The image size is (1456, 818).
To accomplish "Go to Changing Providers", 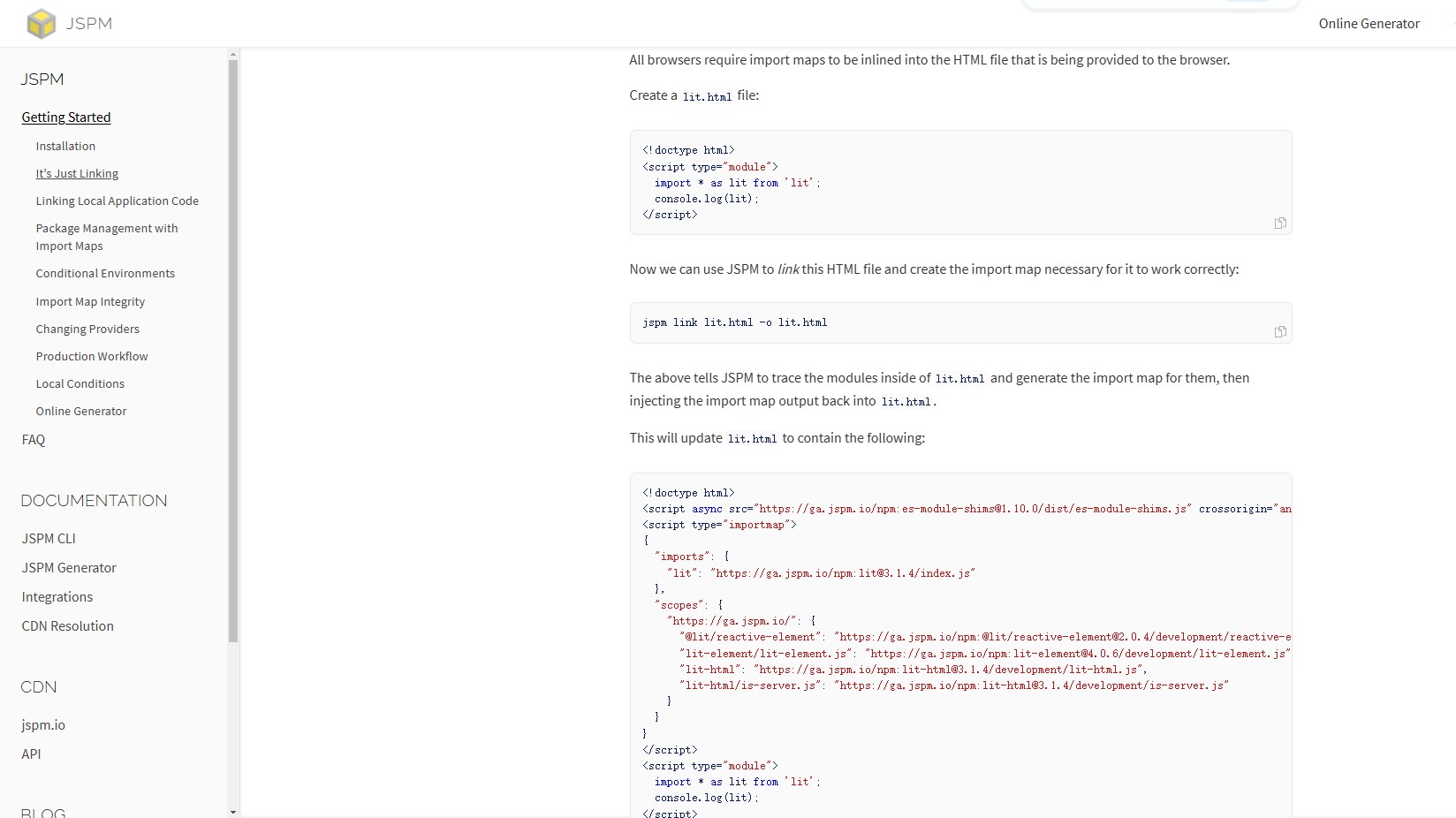I will point(87,329).
